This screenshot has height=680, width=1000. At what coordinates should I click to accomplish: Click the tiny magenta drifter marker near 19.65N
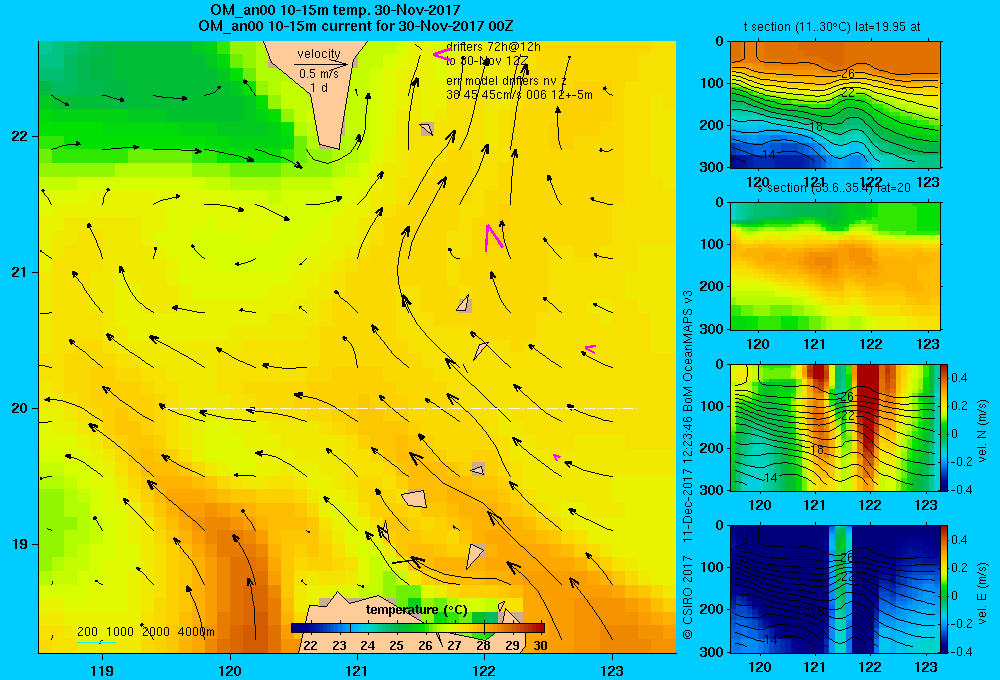coord(557,457)
